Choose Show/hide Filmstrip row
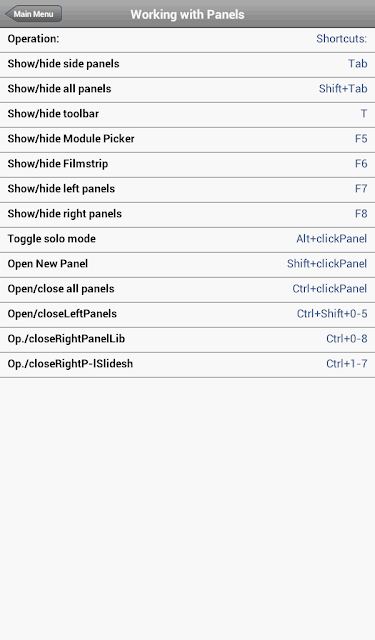This screenshot has width=375, height=640. pyautogui.click(x=187, y=164)
